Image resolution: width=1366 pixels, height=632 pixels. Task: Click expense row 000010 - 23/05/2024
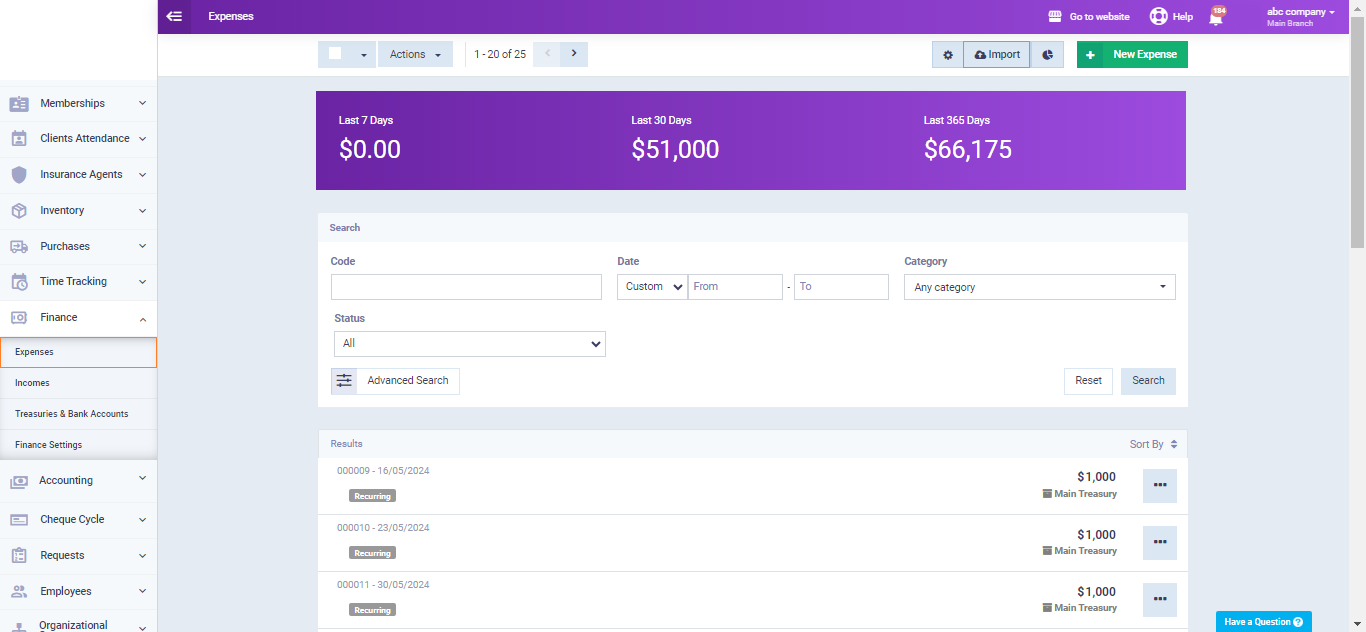point(752,543)
